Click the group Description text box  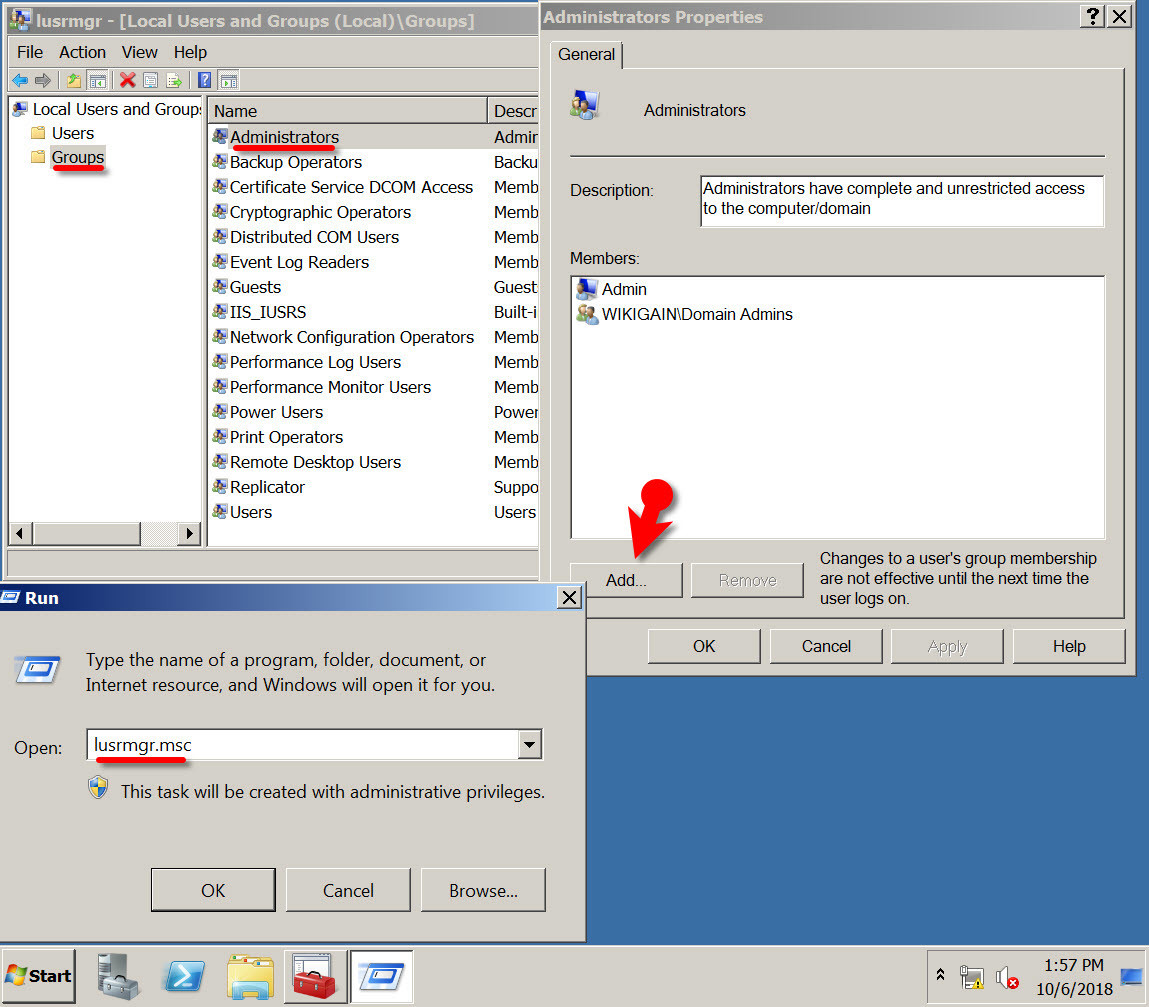902,201
